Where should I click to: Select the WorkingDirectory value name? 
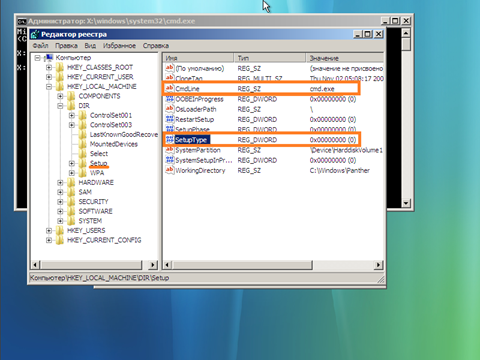tap(200, 171)
